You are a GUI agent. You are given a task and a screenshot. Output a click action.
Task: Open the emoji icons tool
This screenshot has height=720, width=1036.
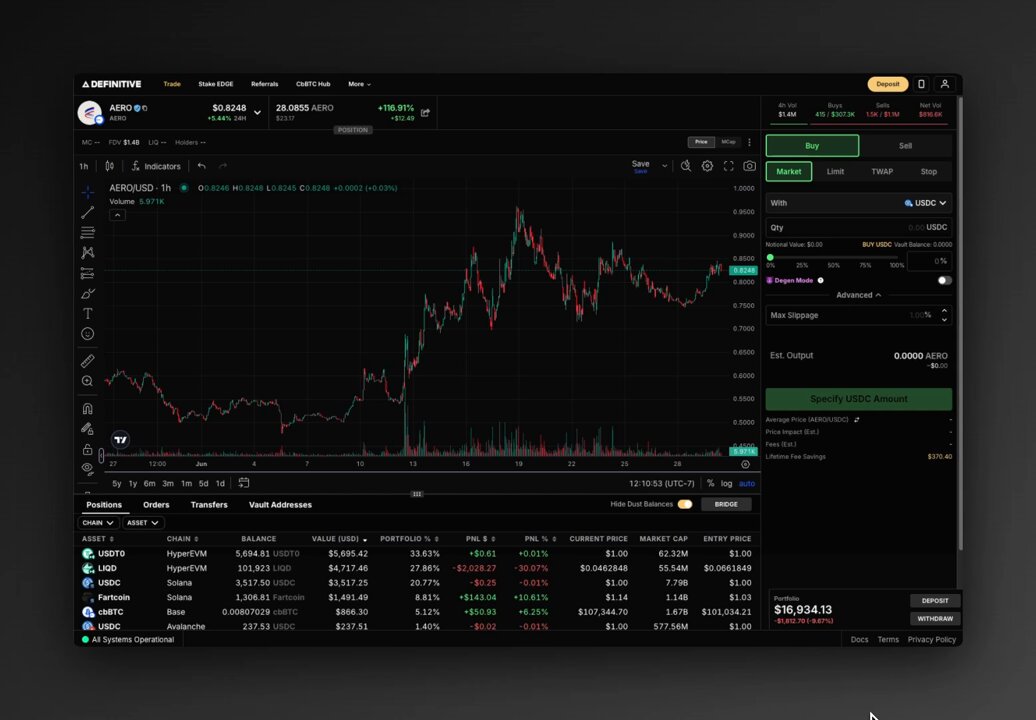pyautogui.click(x=87, y=334)
